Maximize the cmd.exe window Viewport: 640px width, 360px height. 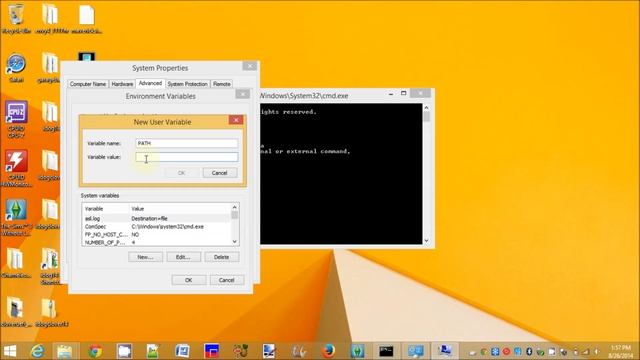point(404,93)
